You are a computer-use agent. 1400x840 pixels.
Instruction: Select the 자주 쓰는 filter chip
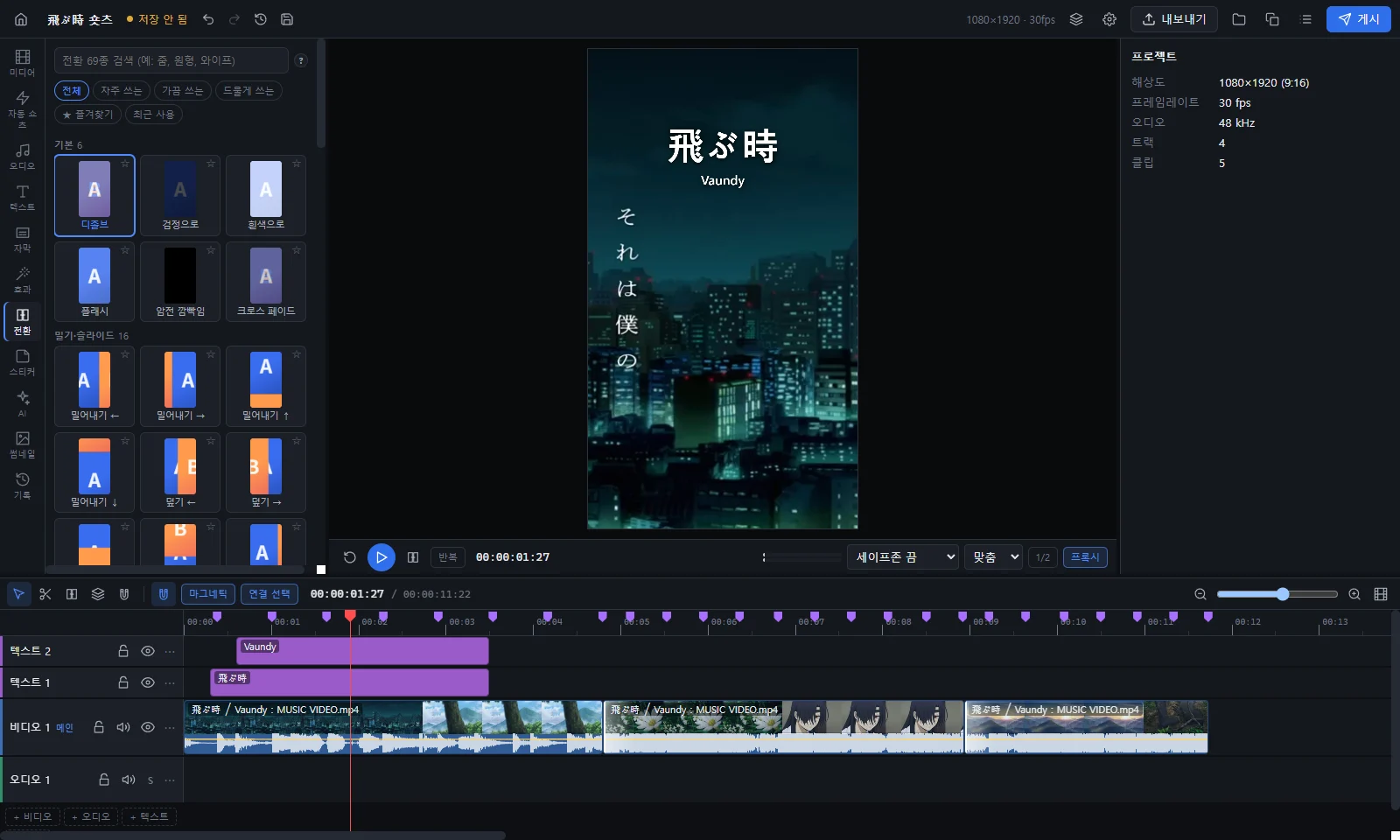[121, 91]
